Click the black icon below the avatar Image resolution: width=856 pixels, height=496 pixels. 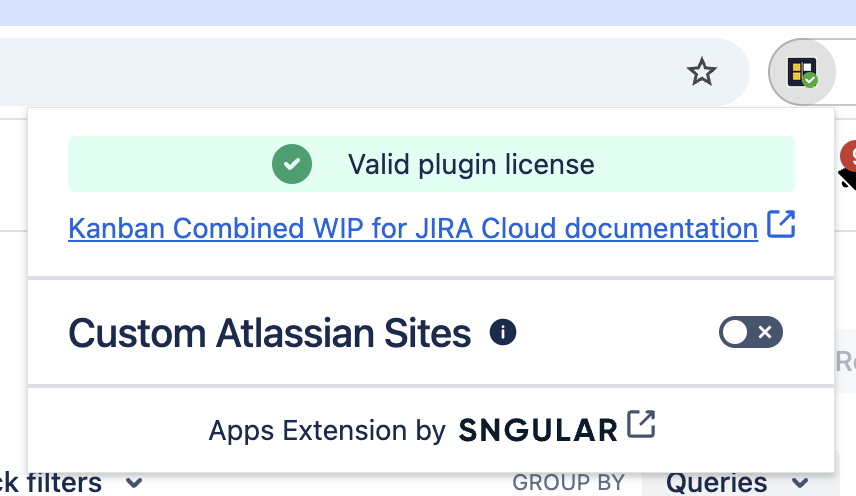click(848, 180)
